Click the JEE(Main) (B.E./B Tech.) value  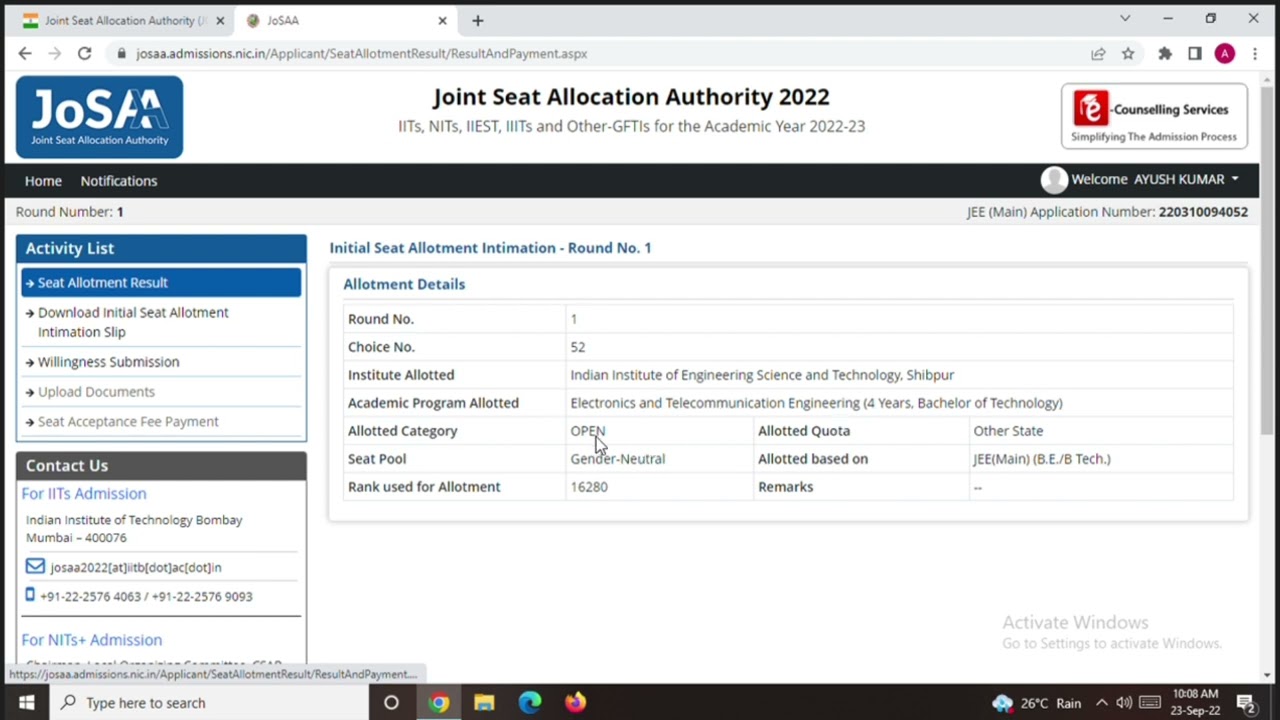[1041, 459]
